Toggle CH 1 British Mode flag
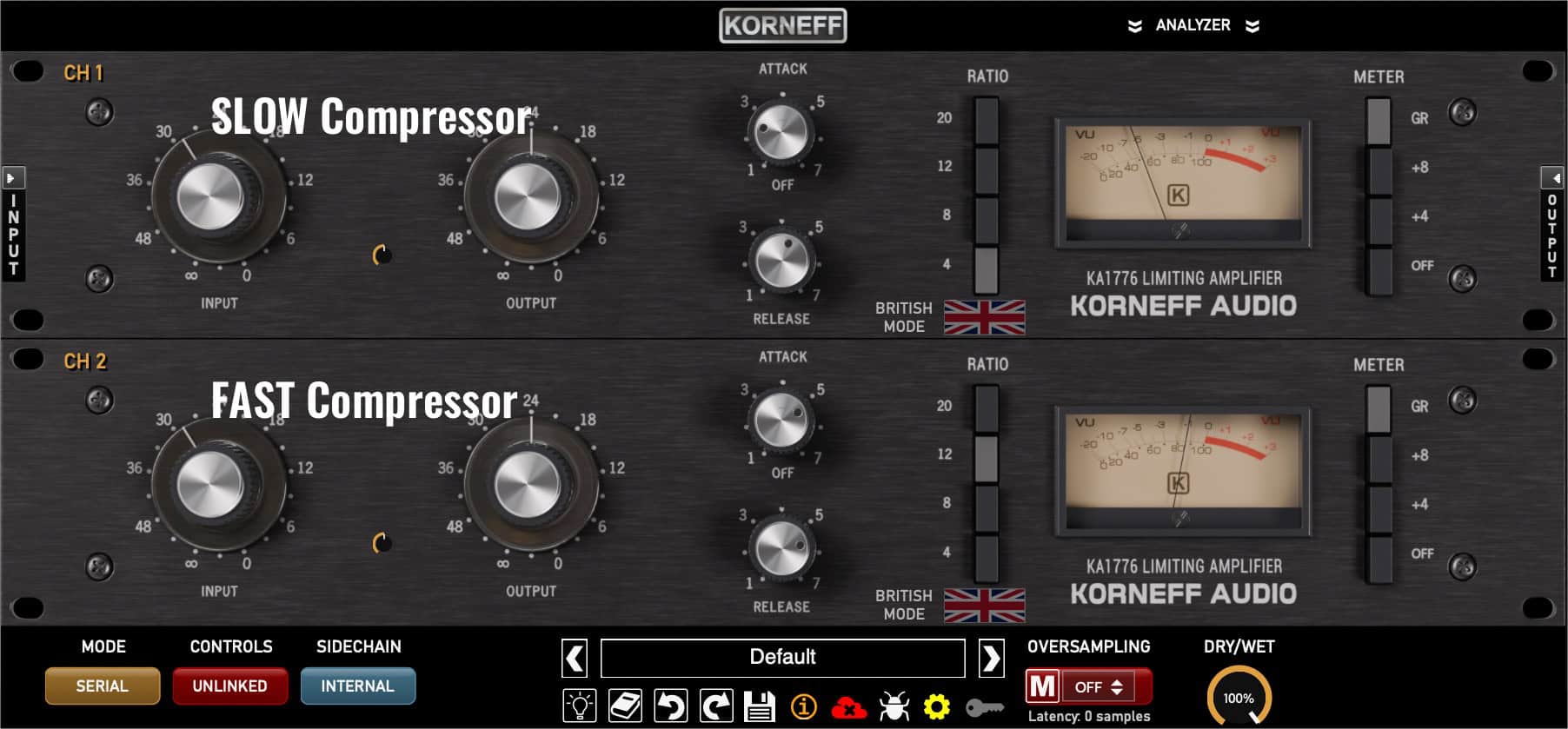The image size is (1568, 729). pyautogui.click(x=984, y=317)
